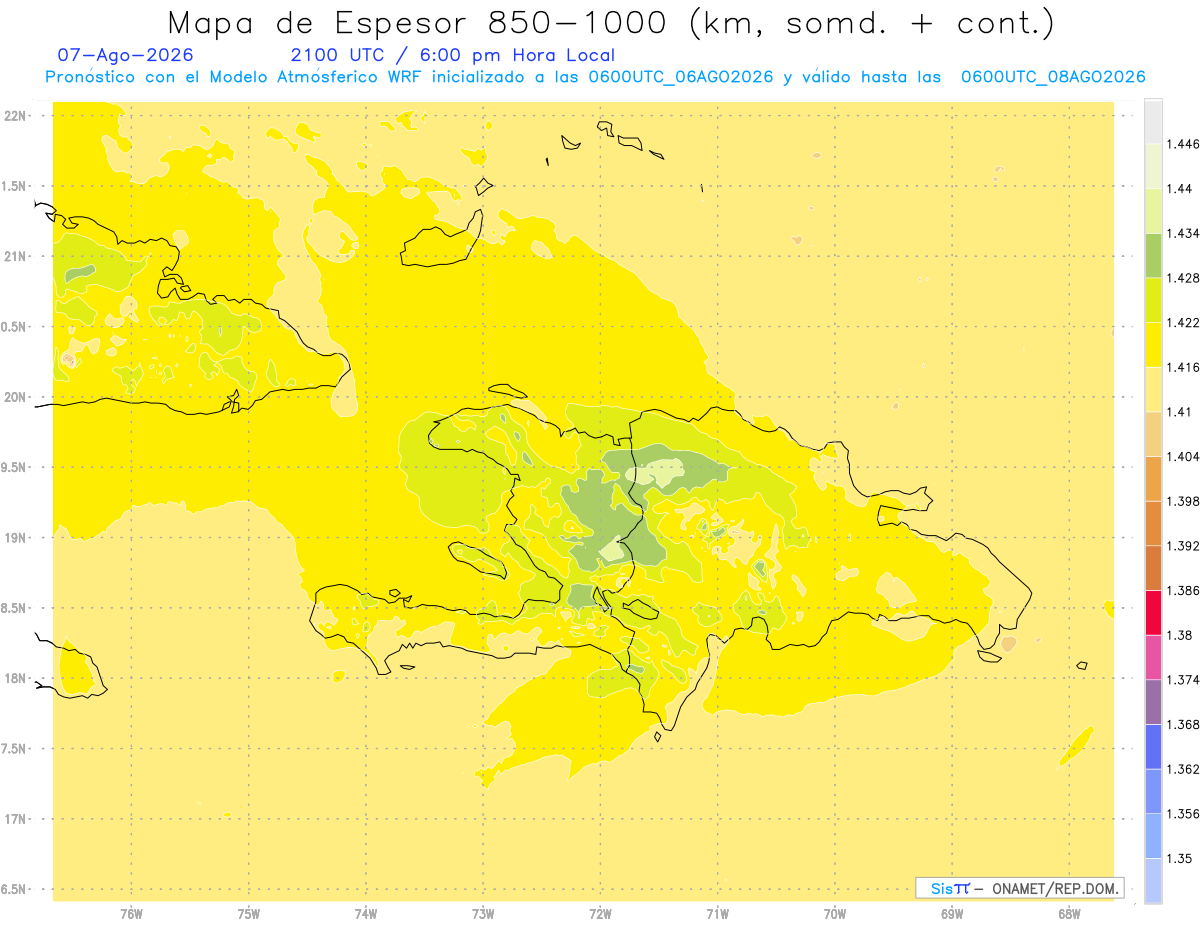The height and width of the screenshot is (927, 1200).
Task: Click the legend value 1.374
Action: coord(1184,680)
